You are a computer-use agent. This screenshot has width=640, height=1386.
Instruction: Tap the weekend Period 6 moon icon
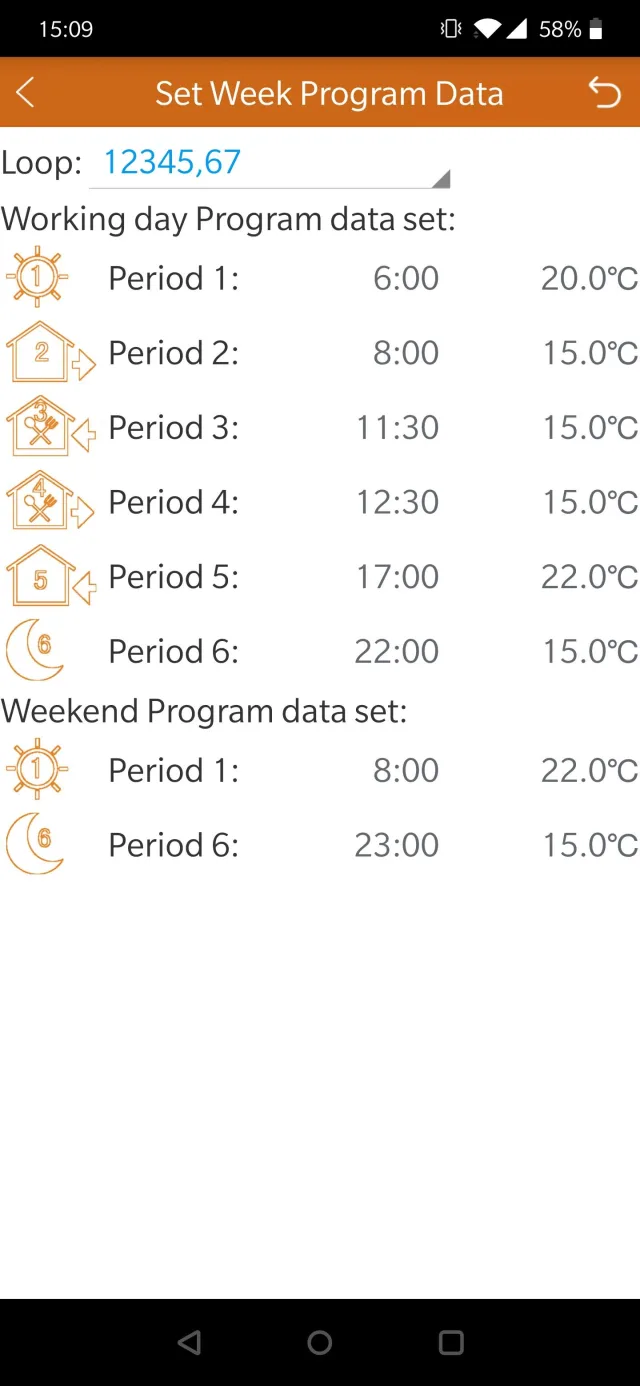click(x=37, y=844)
